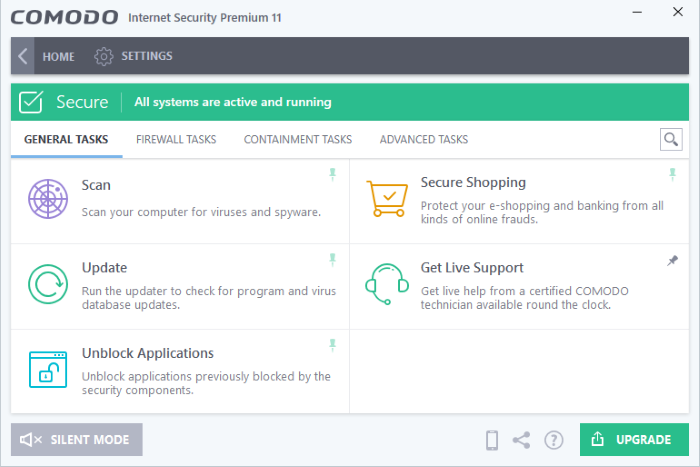Click 'Scan your computer for viruses and spyware.'
The height and width of the screenshot is (467, 700).
point(201,212)
